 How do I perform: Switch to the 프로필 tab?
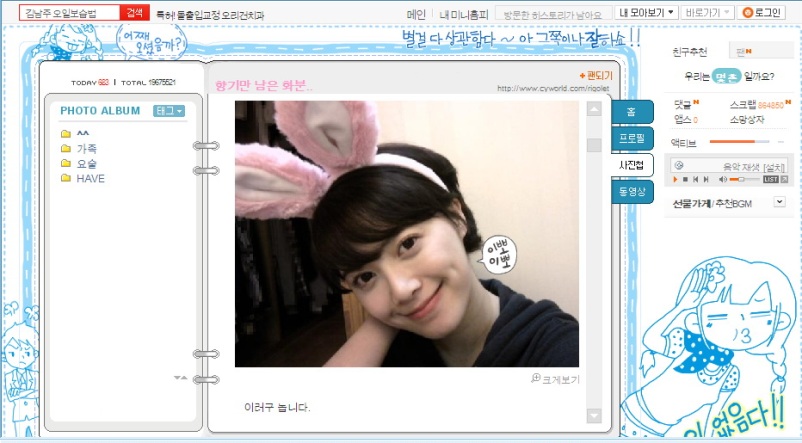(632, 138)
